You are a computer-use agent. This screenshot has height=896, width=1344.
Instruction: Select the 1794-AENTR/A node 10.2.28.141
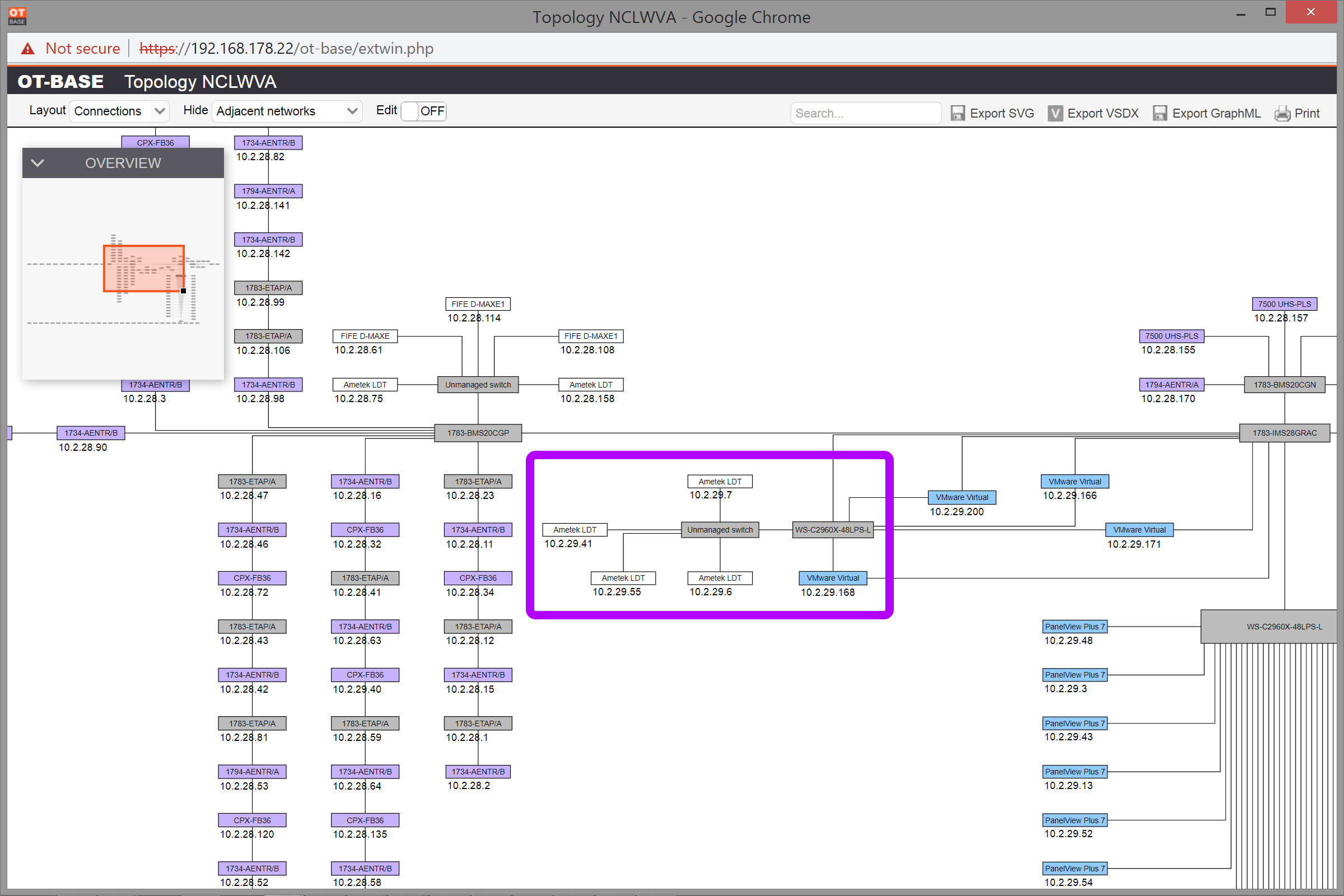[x=269, y=191]
